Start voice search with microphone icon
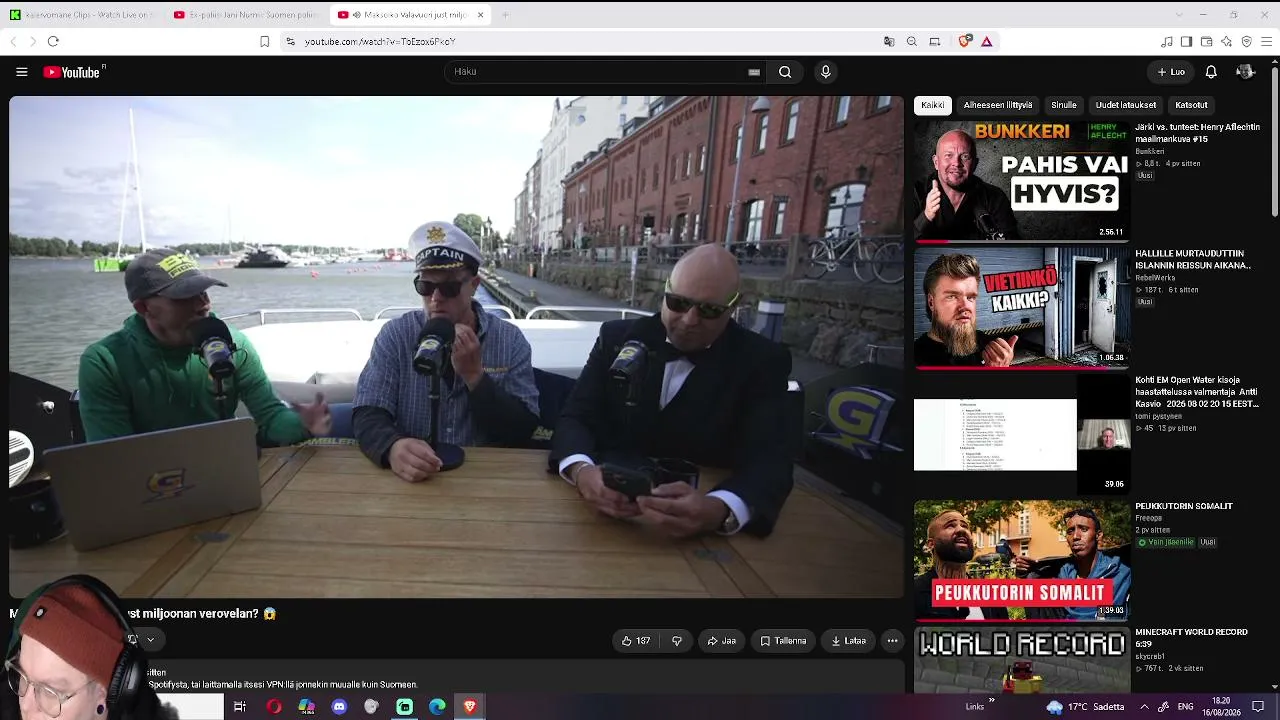Screen dimensions: 1280x720 (x=825, y=72)
